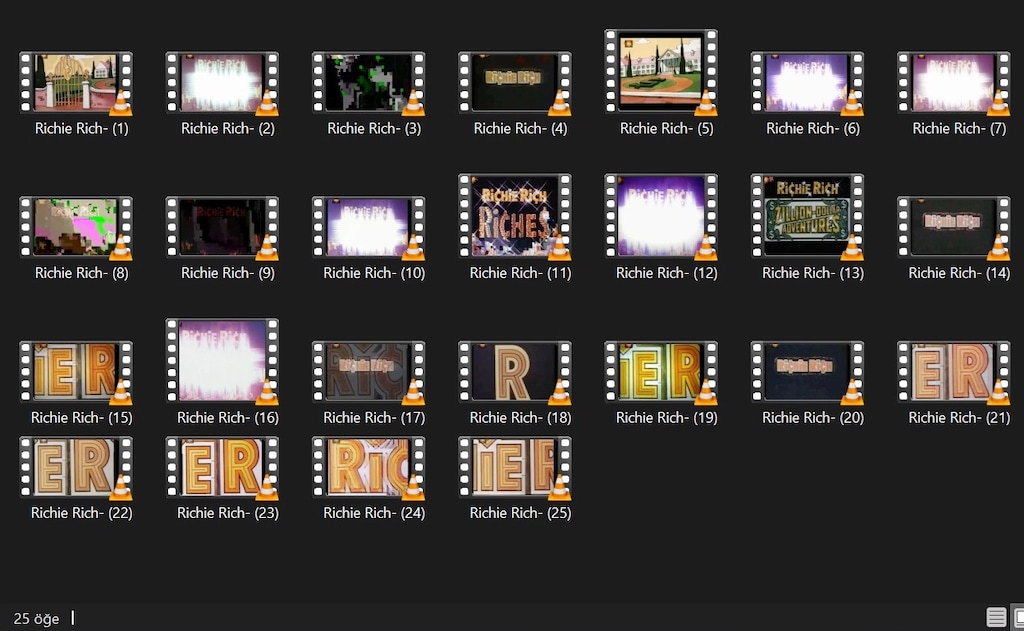This screenshot has width=1024, height=631.
Task: Select the Richie Rich- (12) video file icon
Action: (x=661, y=215)
